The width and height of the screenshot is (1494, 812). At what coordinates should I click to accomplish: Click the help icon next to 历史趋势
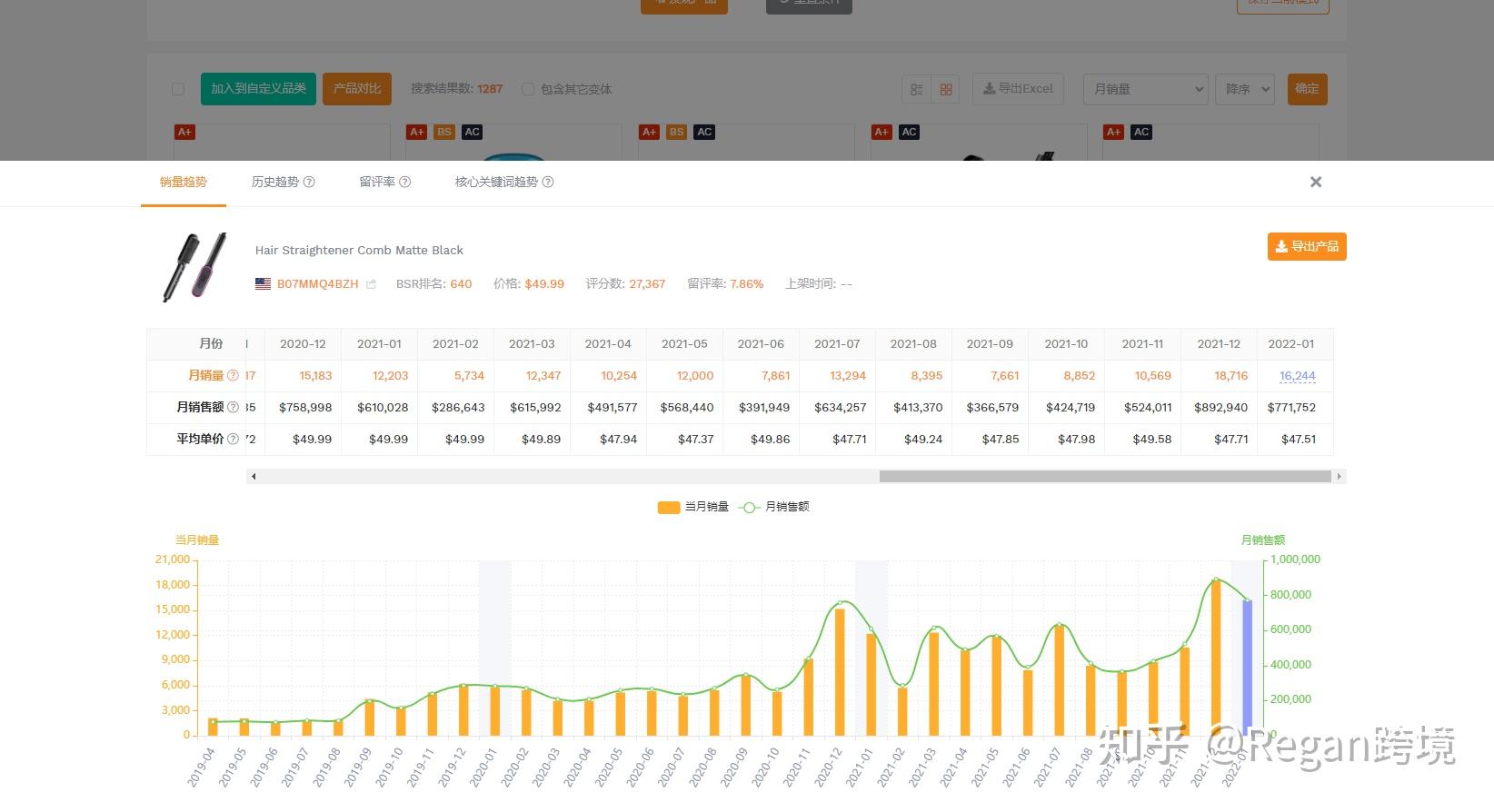(309, 182)
